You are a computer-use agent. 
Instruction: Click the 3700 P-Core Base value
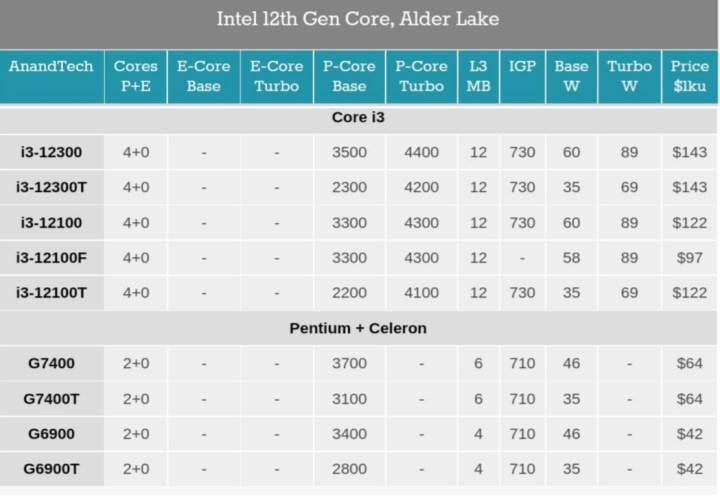click(349, 362)
